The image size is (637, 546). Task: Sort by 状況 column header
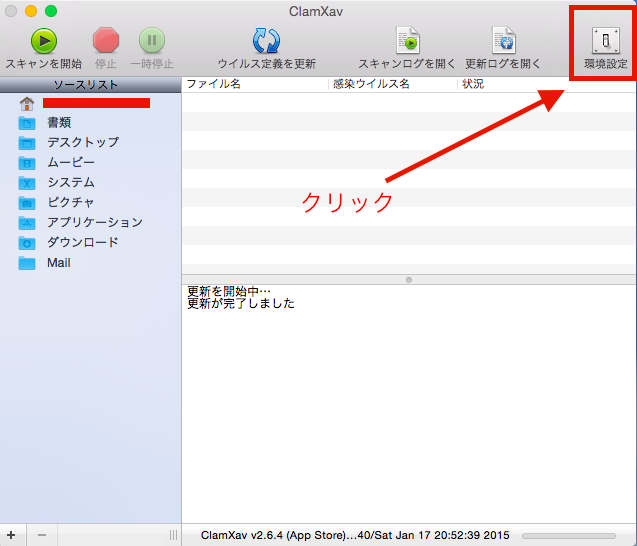coord(547,84)
